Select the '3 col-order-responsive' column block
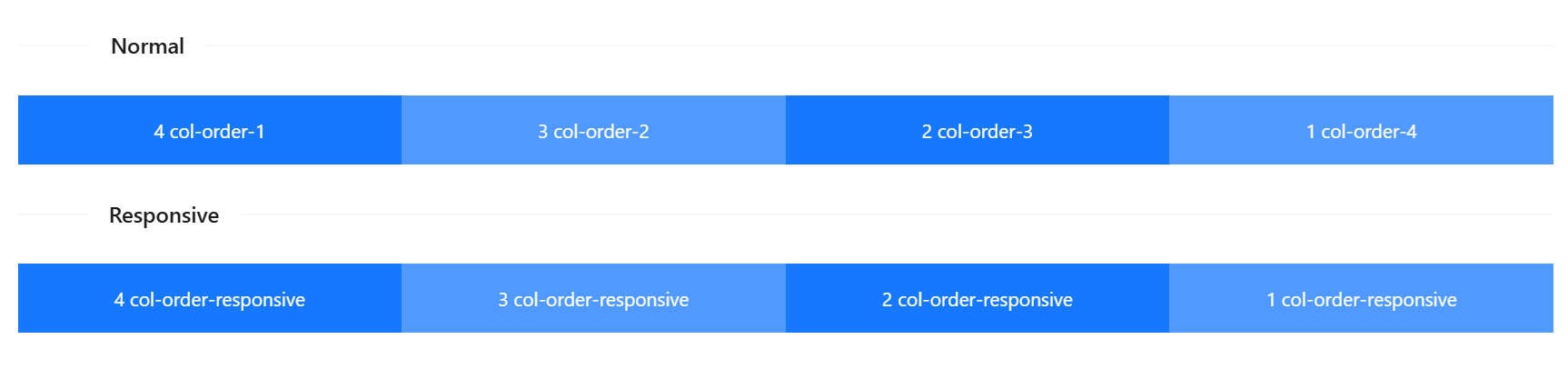This screenshot has height=369, width=1568. (x=593, y=298)
